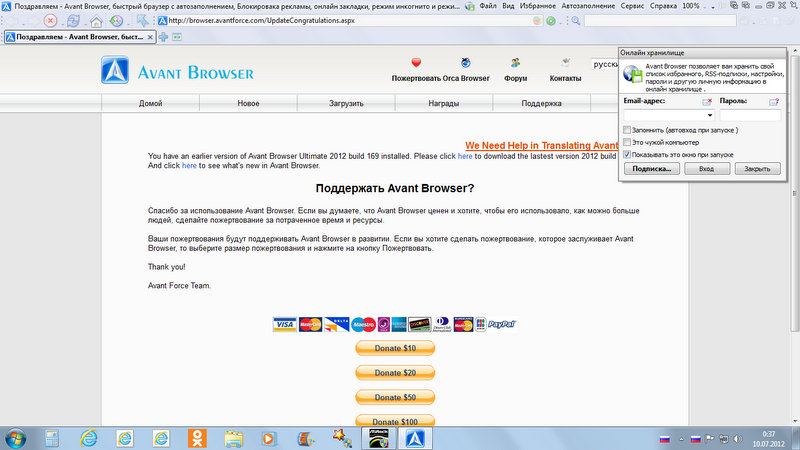Viewport: 800px width, 450px height.
Task: Uncheck Show this window at startup
Action: [627, 155]
